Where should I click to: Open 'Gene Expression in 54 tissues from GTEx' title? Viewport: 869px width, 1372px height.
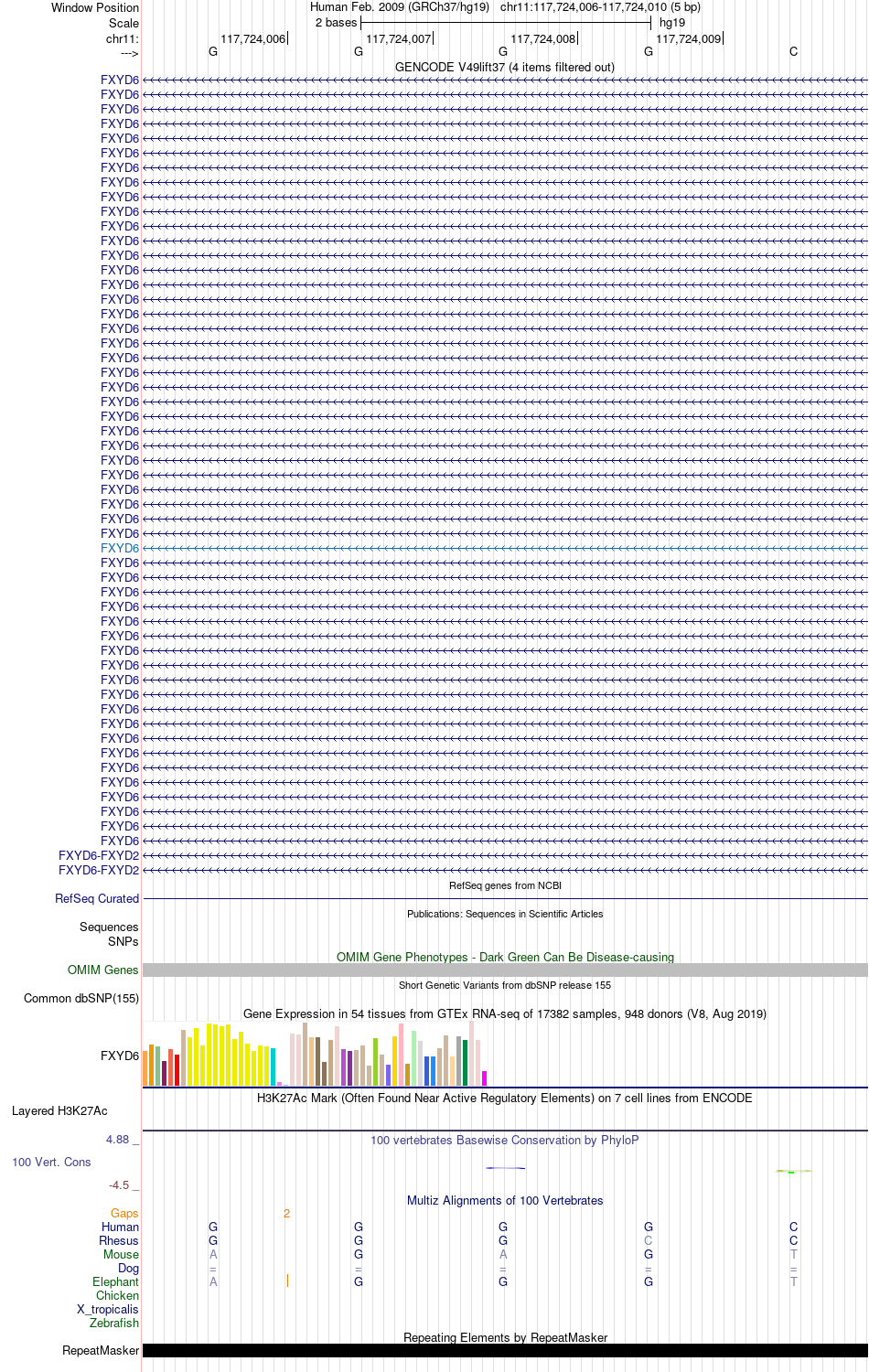tap(505, 1013)
